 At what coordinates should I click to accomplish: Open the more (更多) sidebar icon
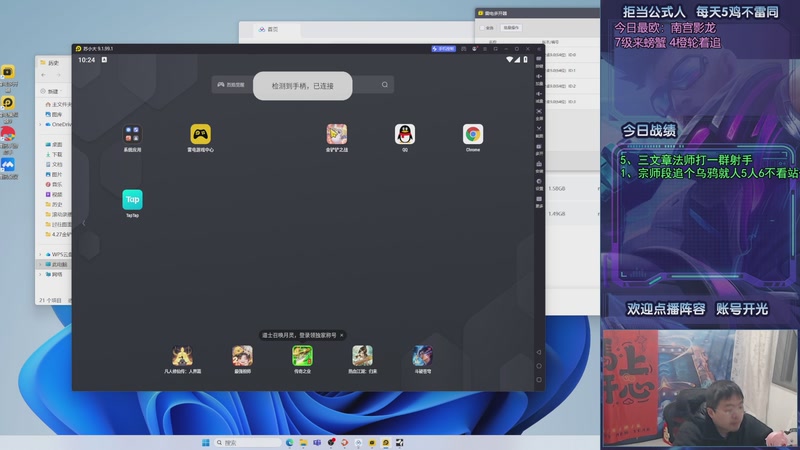click(539, 202)
